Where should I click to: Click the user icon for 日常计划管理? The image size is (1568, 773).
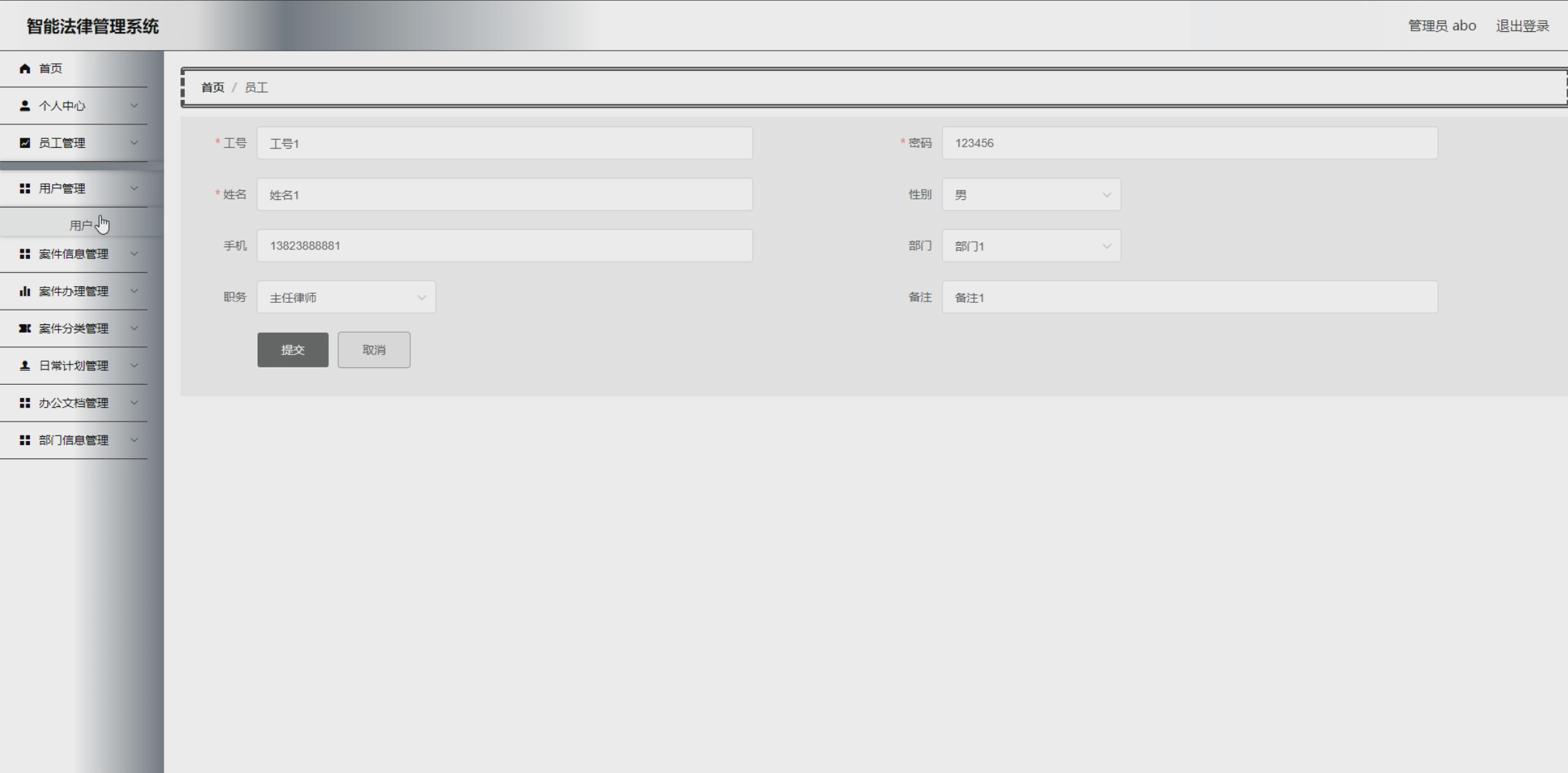click(25, 366)
